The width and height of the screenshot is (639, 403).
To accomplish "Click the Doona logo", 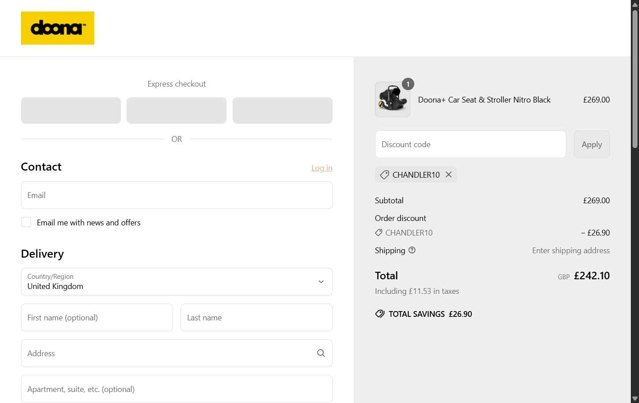I will pyautogui.click(x=57, y=28).
